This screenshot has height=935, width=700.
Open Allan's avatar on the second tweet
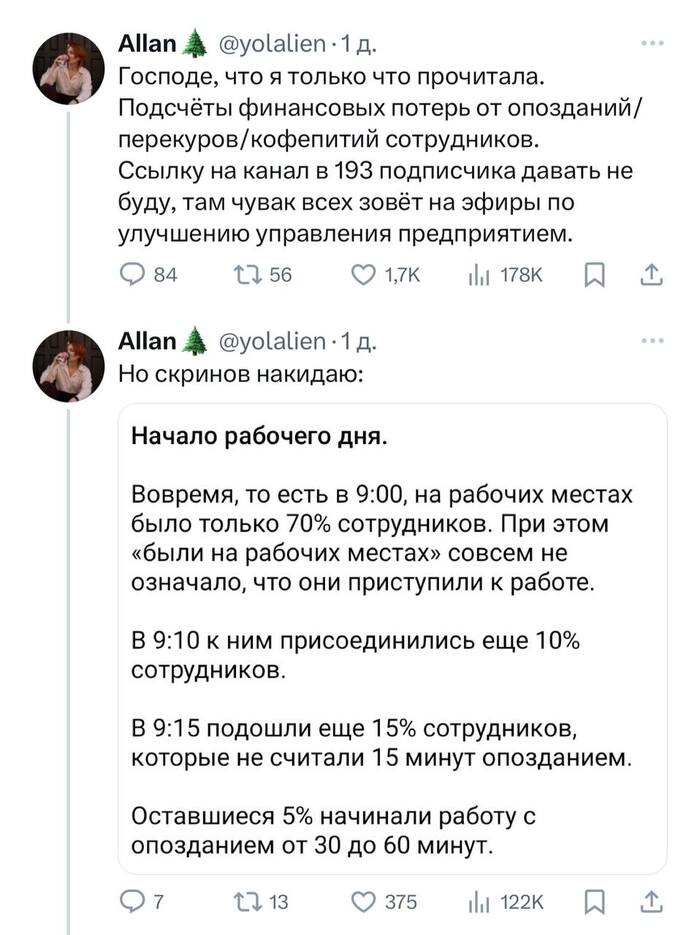tap(68, 366)
